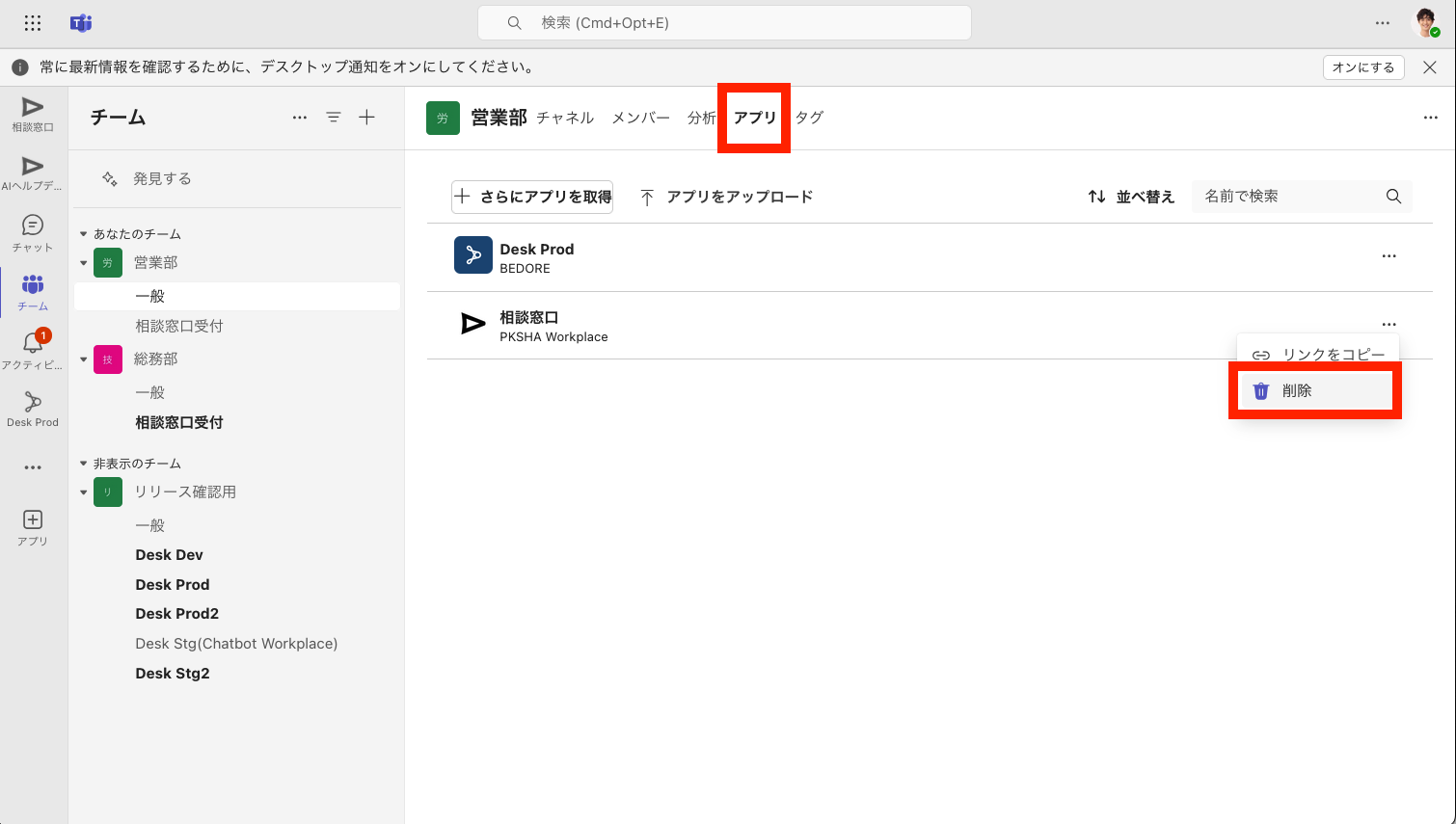Click the Microsoft Teams logo icon
Image resolution: width=1456 pixels, height=824 pixels.
[x=81, y=23]
